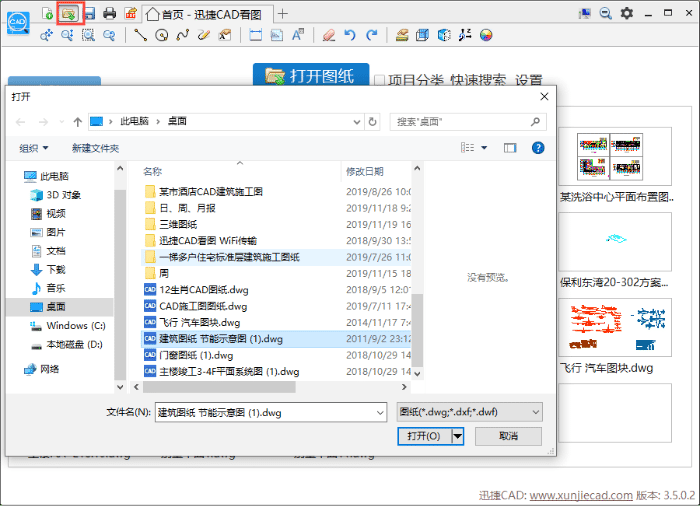Click the 此电脑 breadcrumb in address bar

point(134,121)
